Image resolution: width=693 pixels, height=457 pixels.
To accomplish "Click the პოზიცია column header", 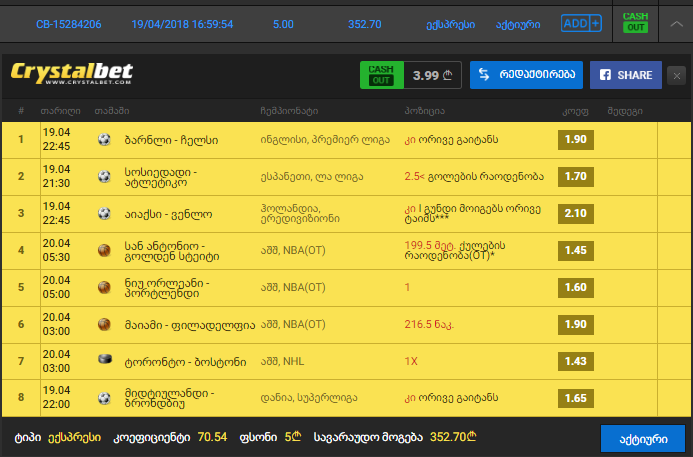I will (424, 111).
